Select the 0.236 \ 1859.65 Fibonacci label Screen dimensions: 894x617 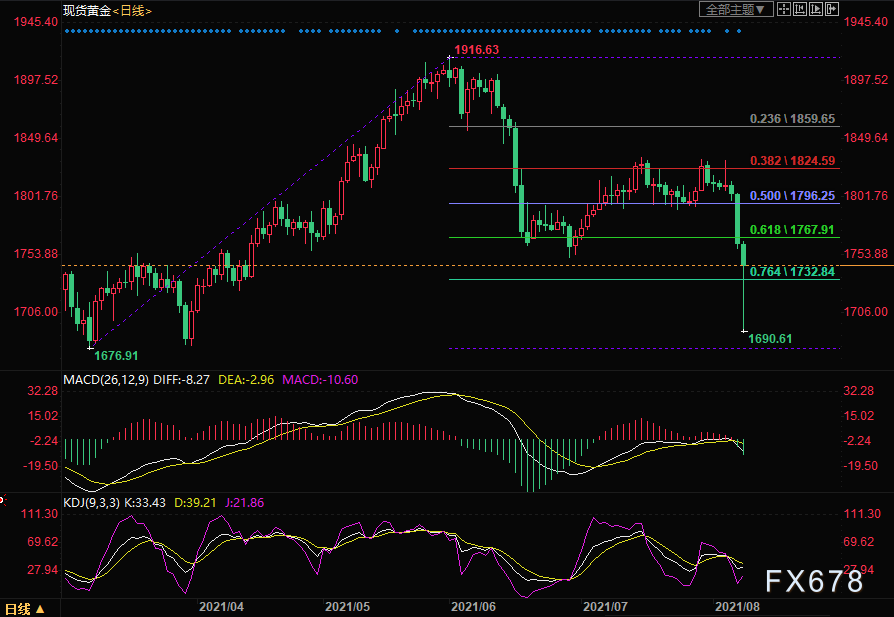[x=792, y=119]
